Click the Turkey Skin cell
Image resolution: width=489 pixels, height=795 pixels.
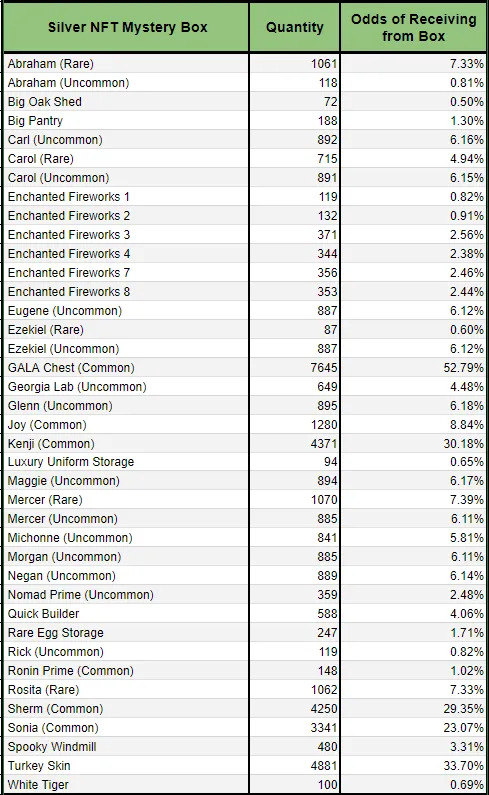pyautogui.click(x=126, y=766)
